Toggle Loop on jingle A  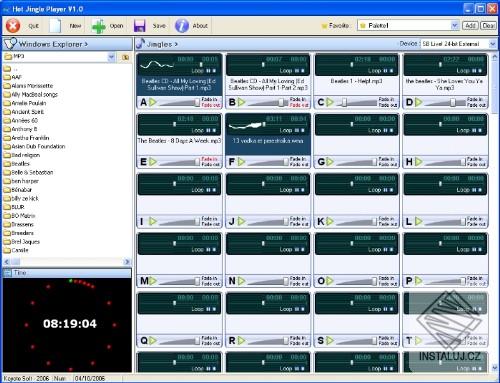pos(197,71)
